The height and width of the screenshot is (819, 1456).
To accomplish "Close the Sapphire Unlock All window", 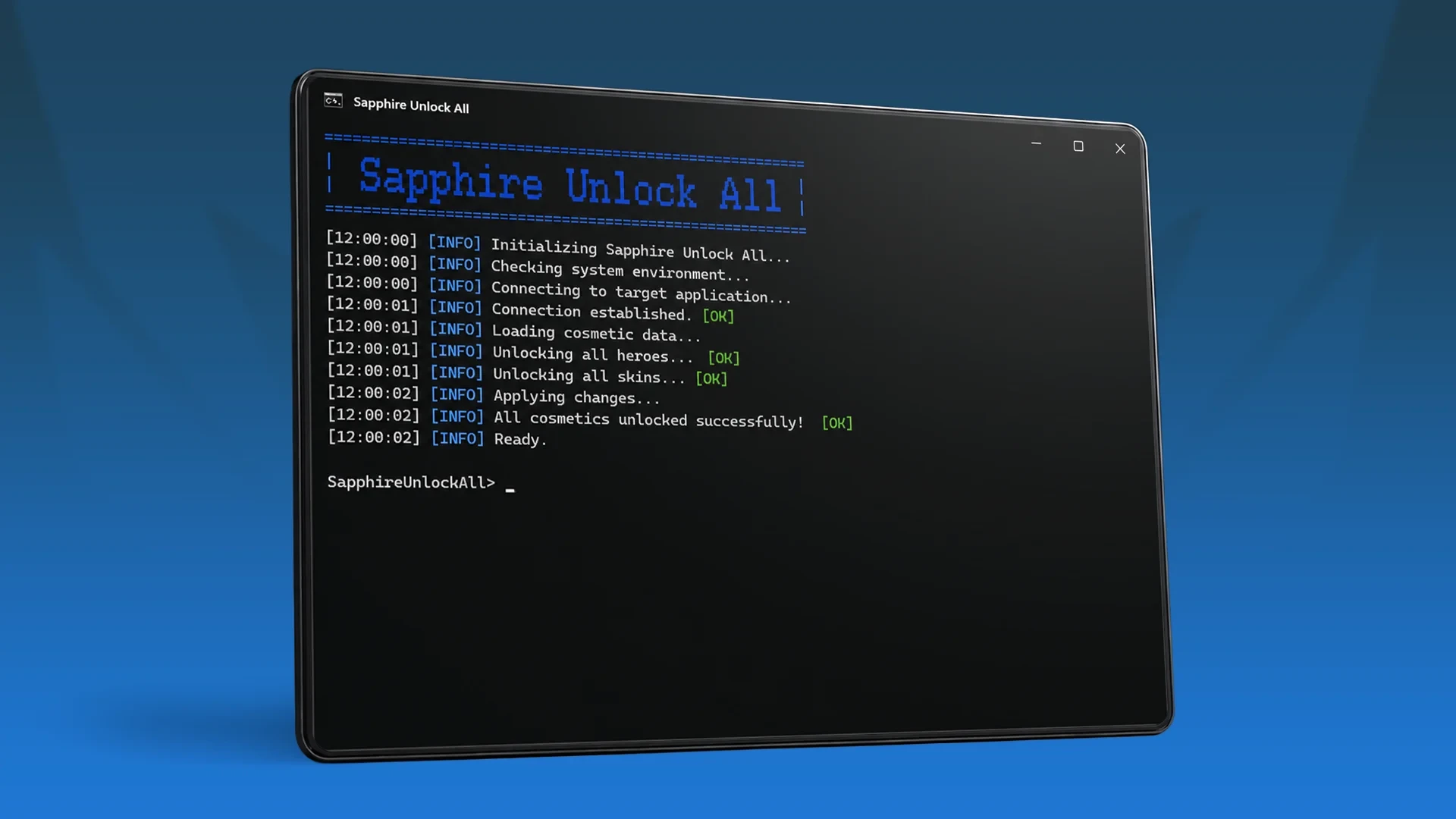I will (1120, 149).
